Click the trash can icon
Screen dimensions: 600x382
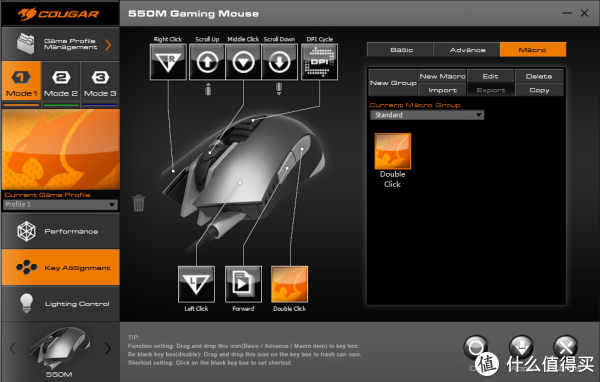(139, 202)
